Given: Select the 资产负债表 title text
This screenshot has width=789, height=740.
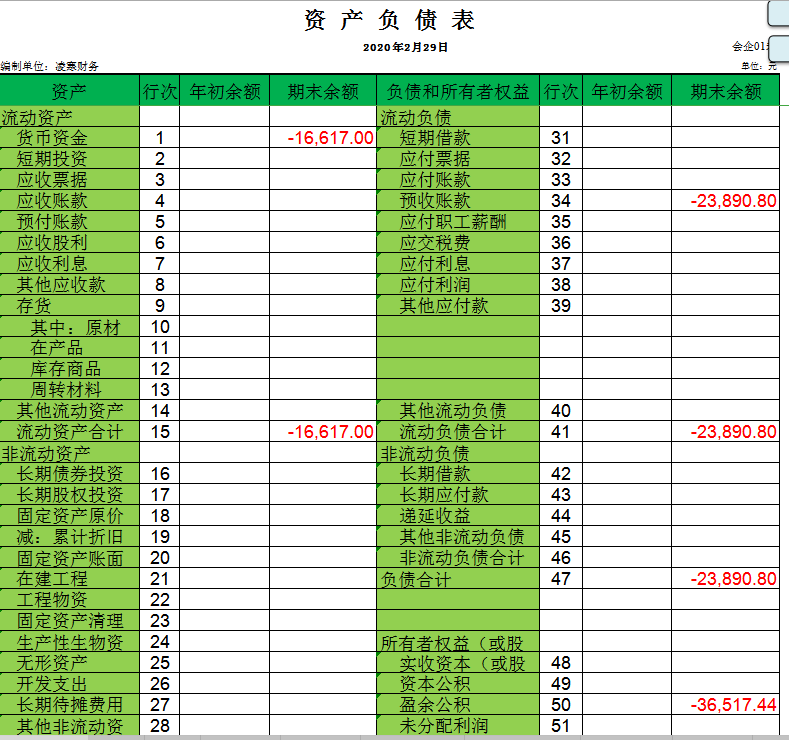Looking at the screenshot, I should pos(389,21).
